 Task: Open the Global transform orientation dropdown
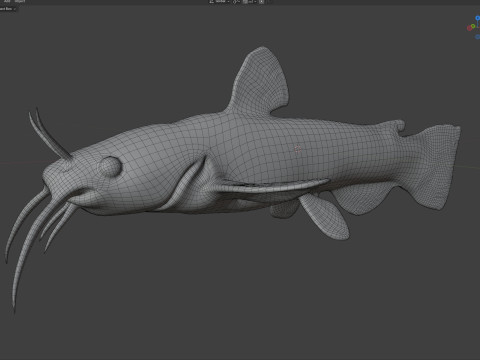coord(219,1)
